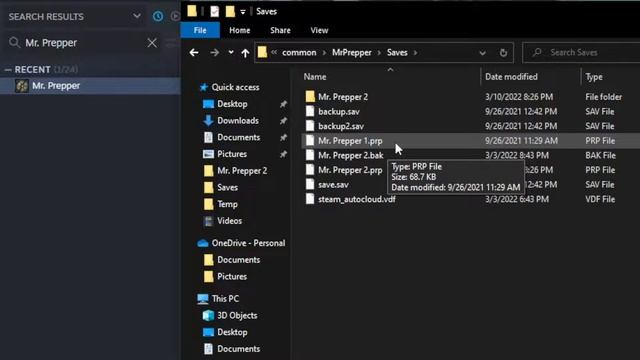Sort by Type column header

coord(594,77)
